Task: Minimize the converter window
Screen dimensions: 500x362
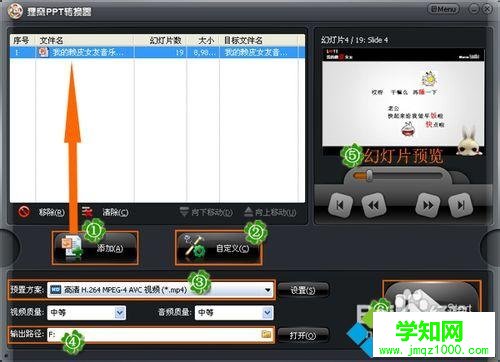Action: pos(474,9)
